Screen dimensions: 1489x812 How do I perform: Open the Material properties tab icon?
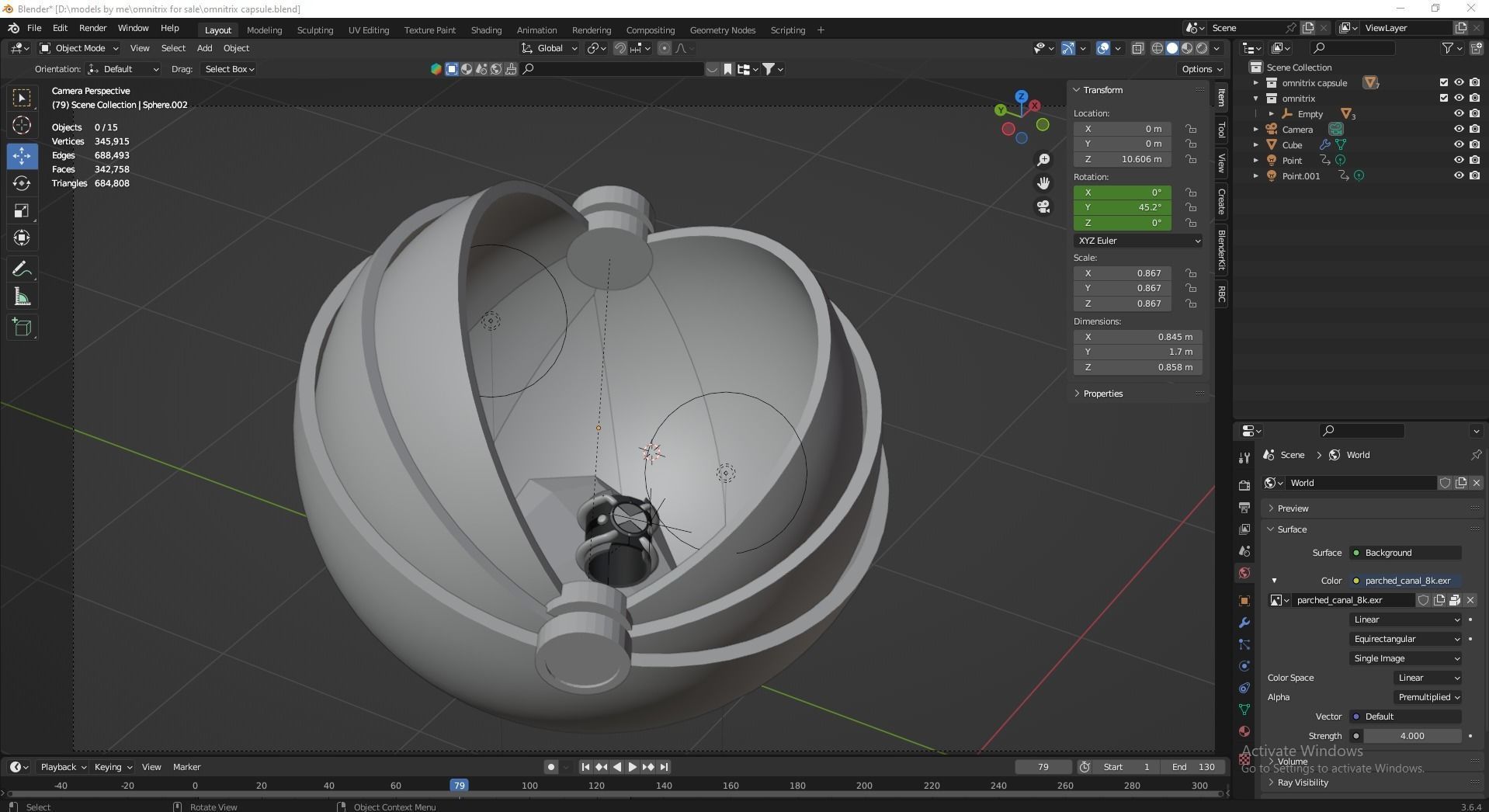1244,731
